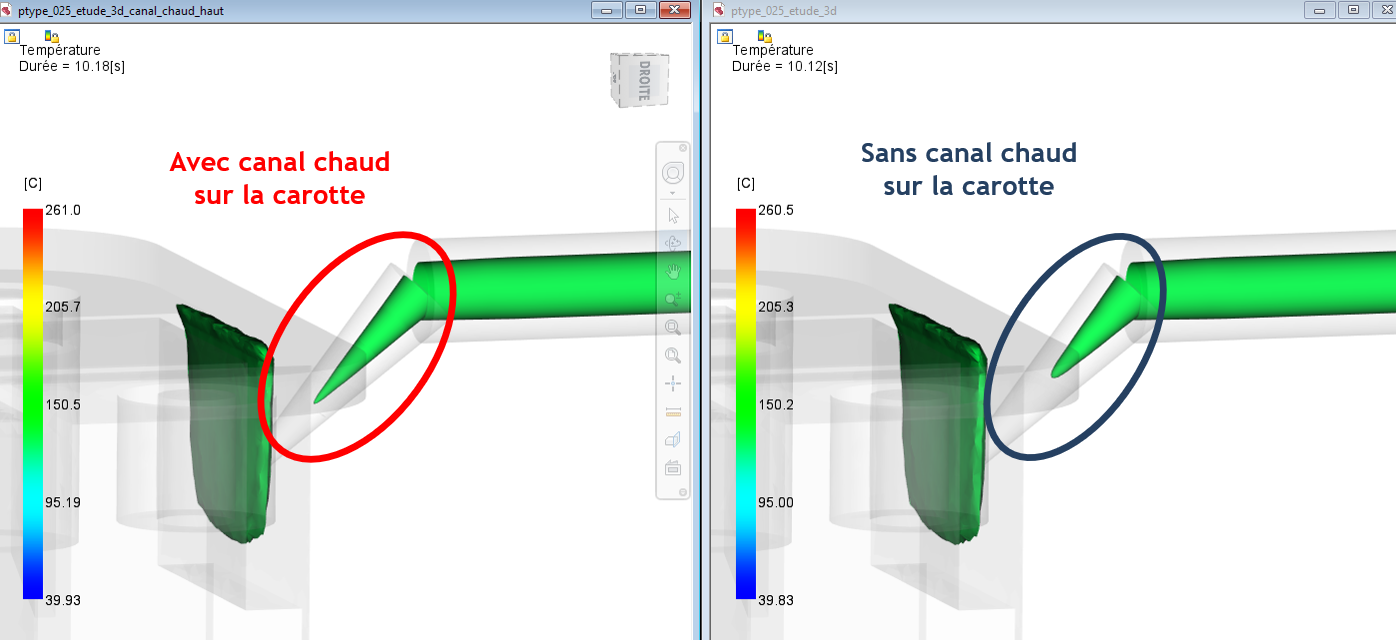Collapse navigation bar using bottom corner button
This screenshot has width=1396, height=640.
(683, 492)
